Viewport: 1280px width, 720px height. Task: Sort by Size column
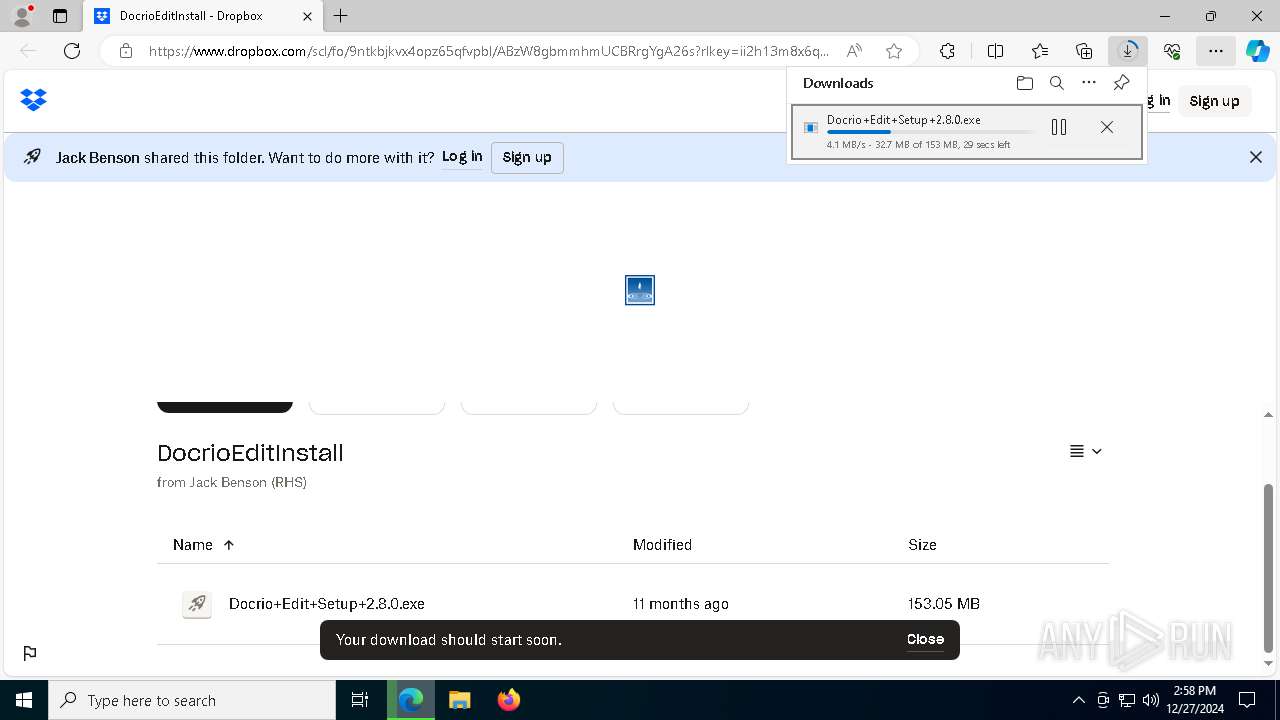pos(922,545)
